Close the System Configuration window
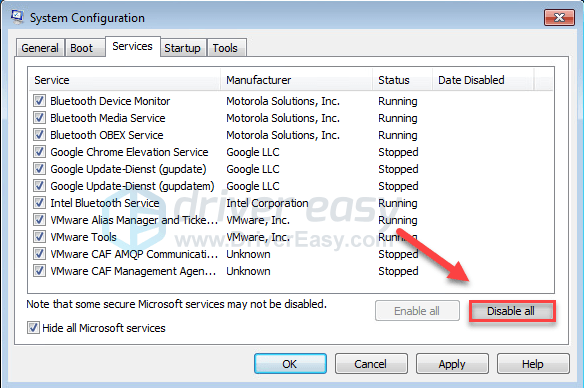 559,18
